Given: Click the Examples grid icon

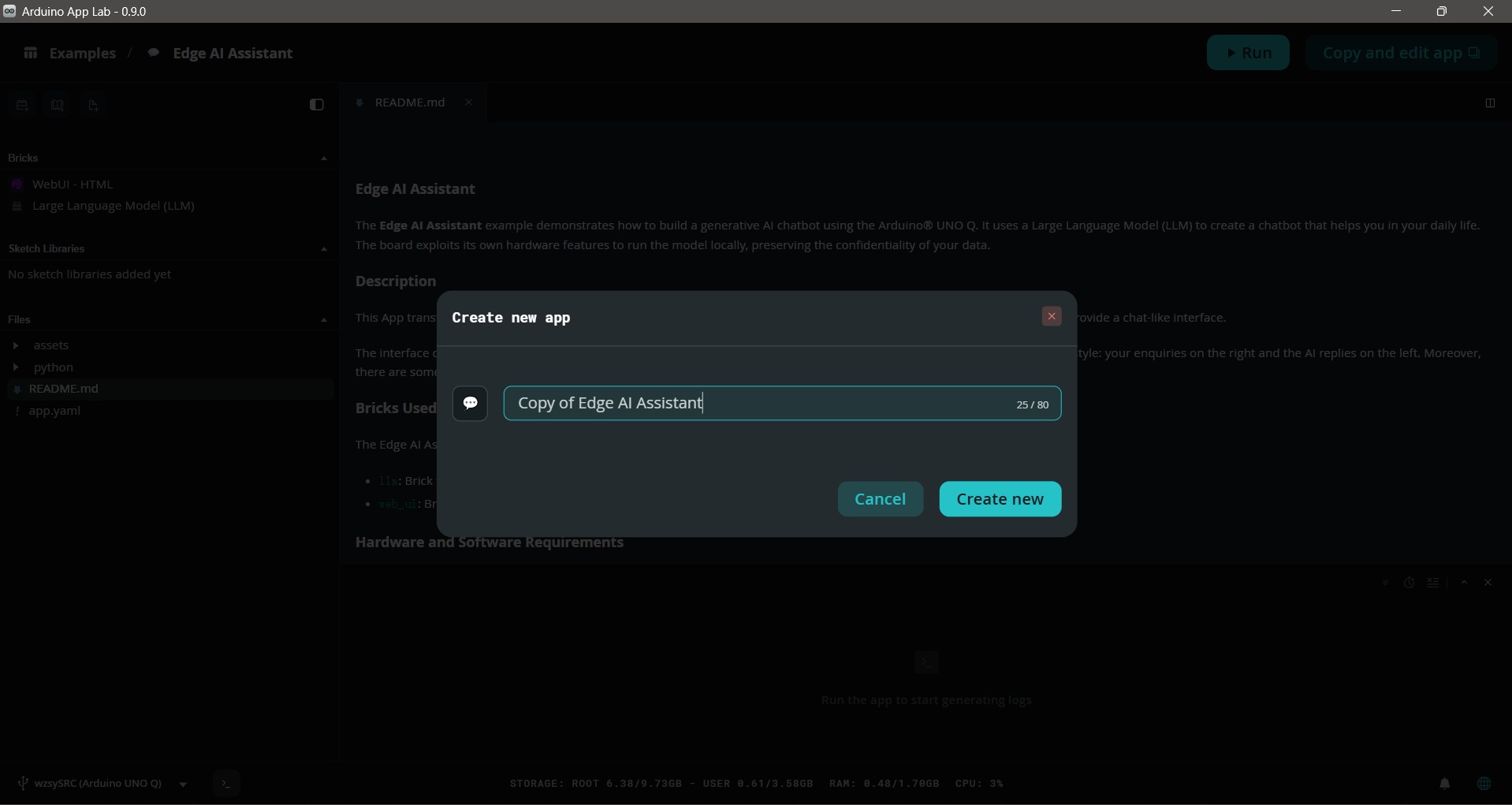Looking at the screenshot, I should pos(31,53).
